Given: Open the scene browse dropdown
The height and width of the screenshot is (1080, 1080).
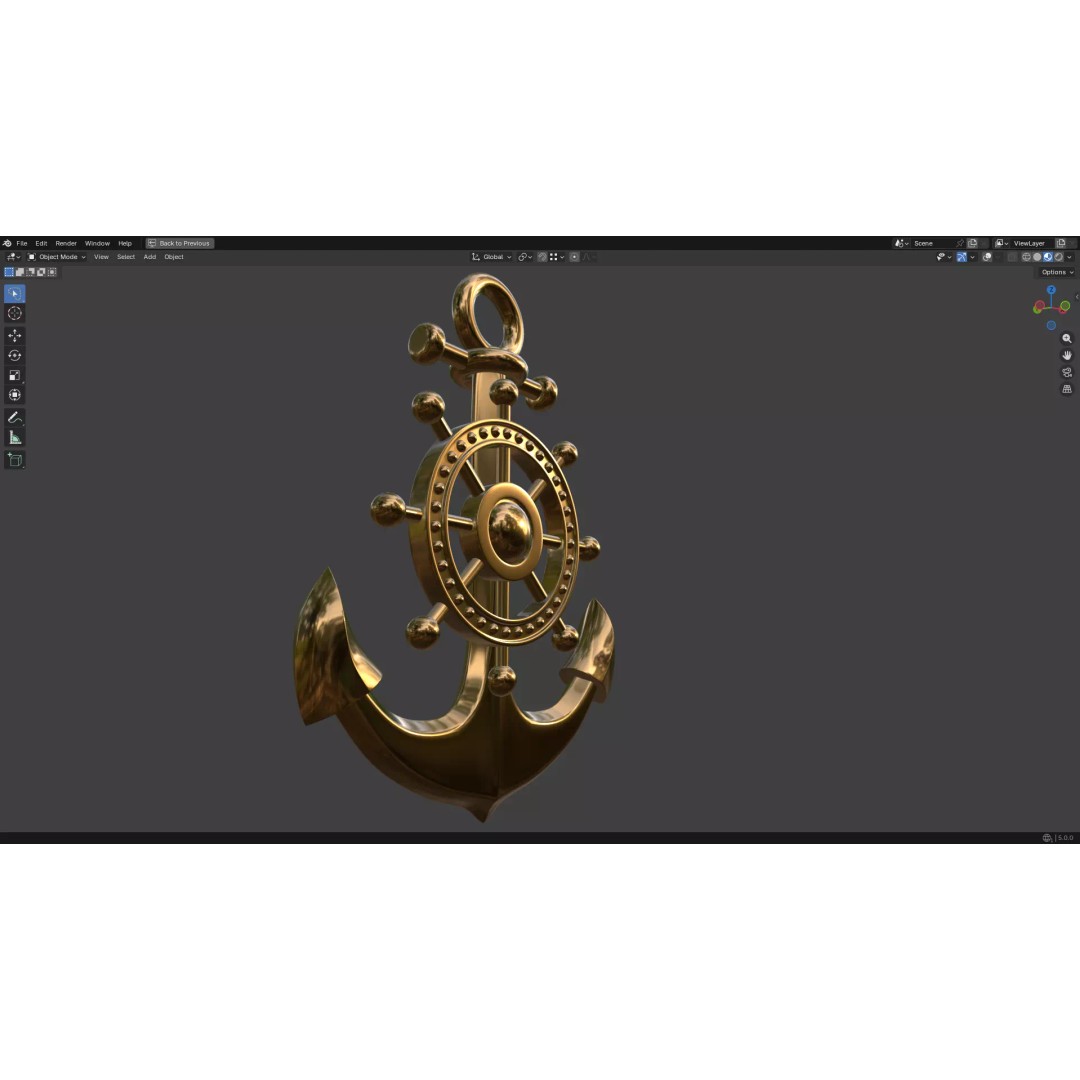Looking at the screenshot, I should (902, 243).
